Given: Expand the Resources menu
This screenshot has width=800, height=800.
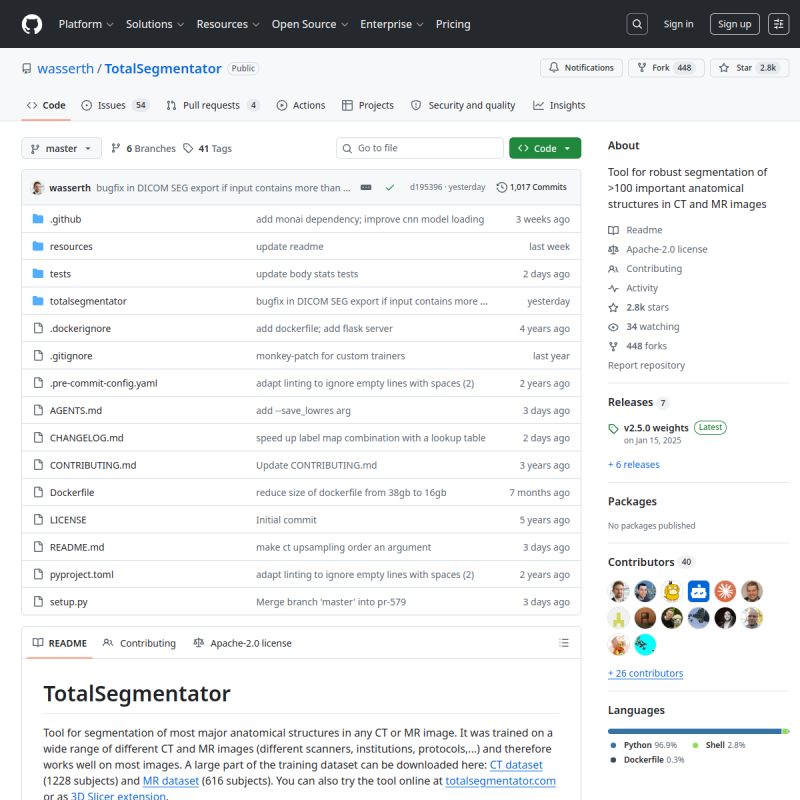Looking at the screenshot, I should coord(228,24).
